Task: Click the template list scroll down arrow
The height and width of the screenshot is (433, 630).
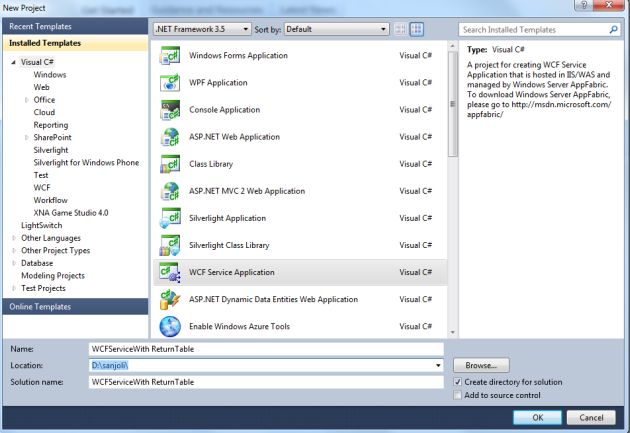Action: (x=452, y=333)
